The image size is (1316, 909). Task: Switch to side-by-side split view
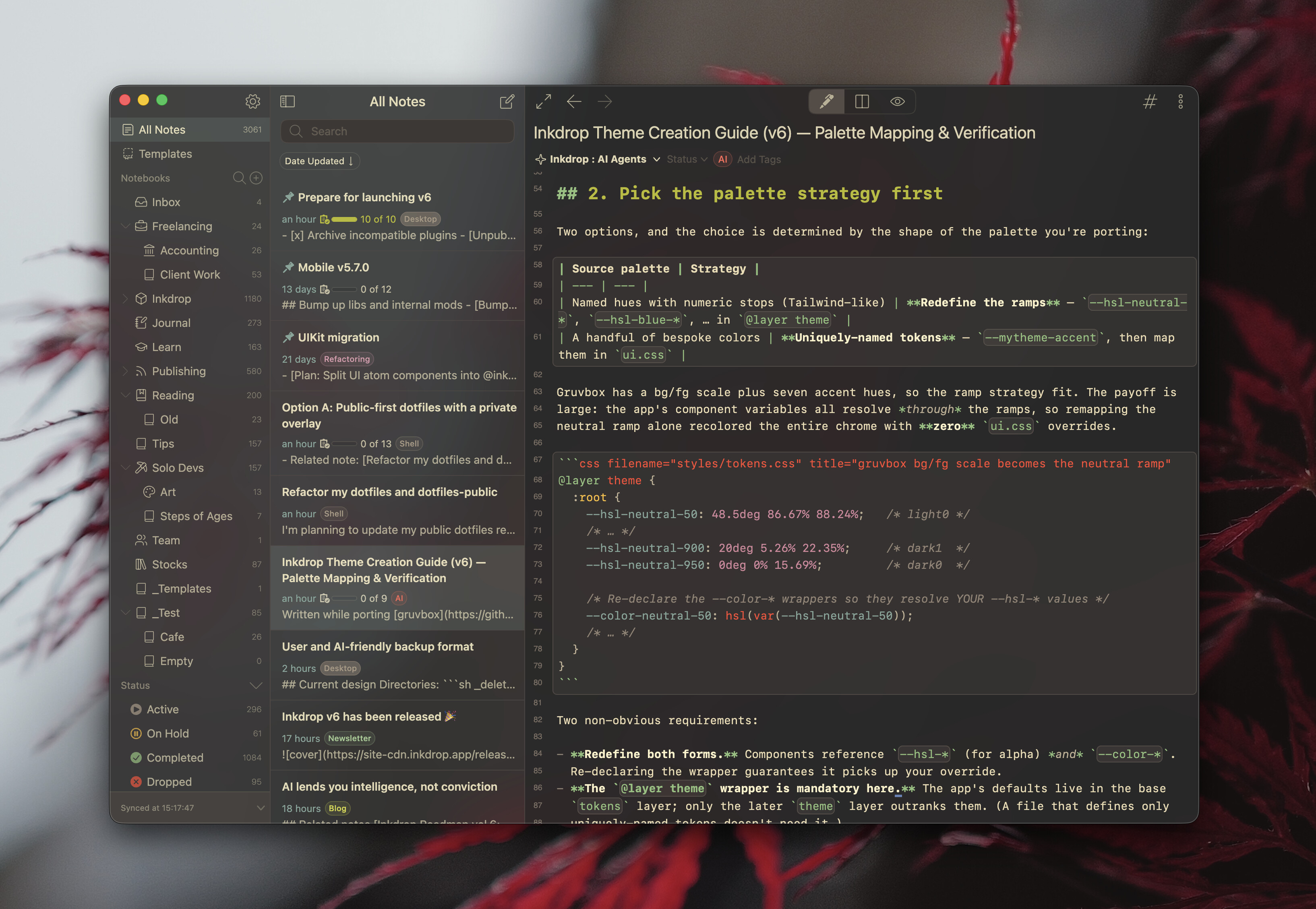[x=862, y=101]
